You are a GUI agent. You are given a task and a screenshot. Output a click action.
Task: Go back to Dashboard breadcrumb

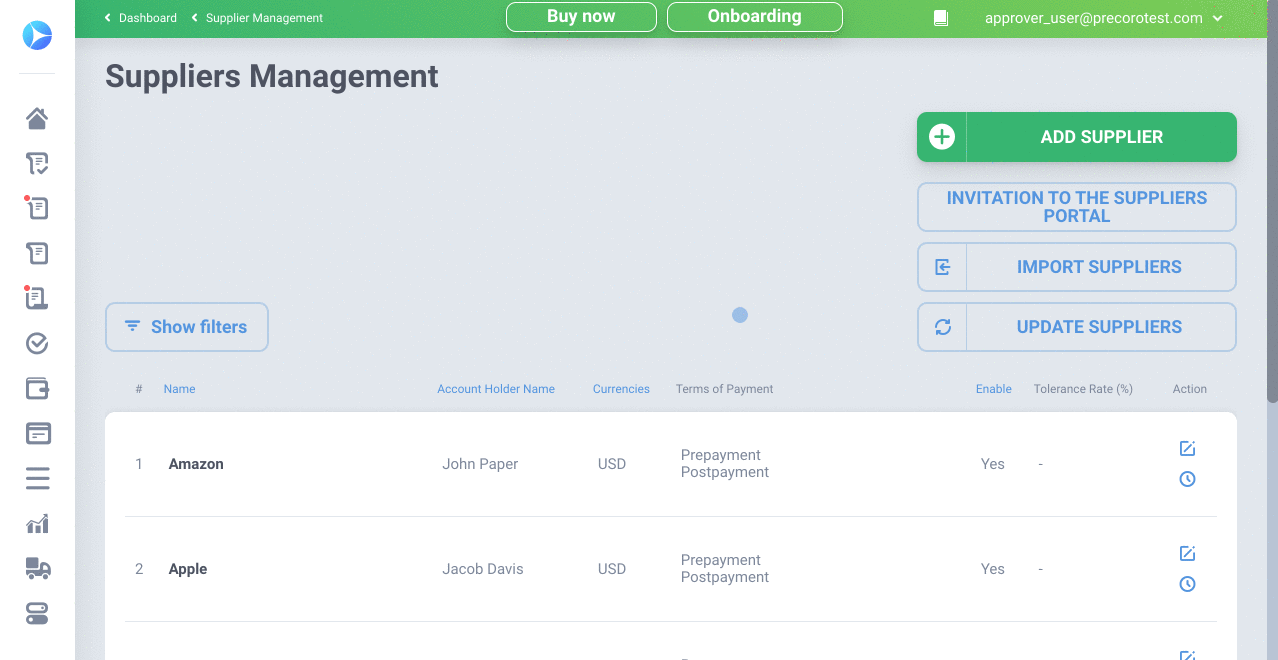click(x=141, y=18)
